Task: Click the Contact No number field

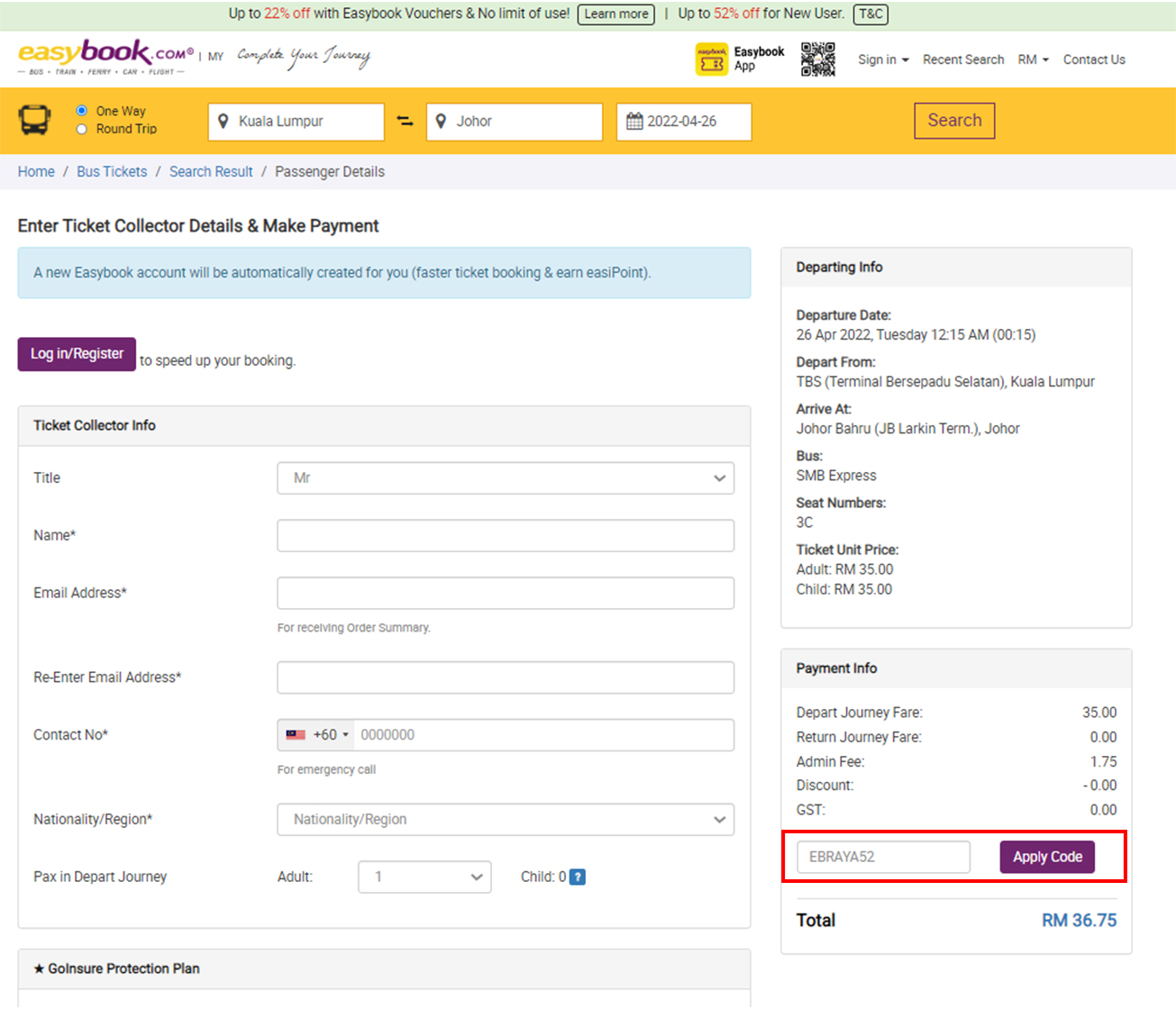Action: 543,735
